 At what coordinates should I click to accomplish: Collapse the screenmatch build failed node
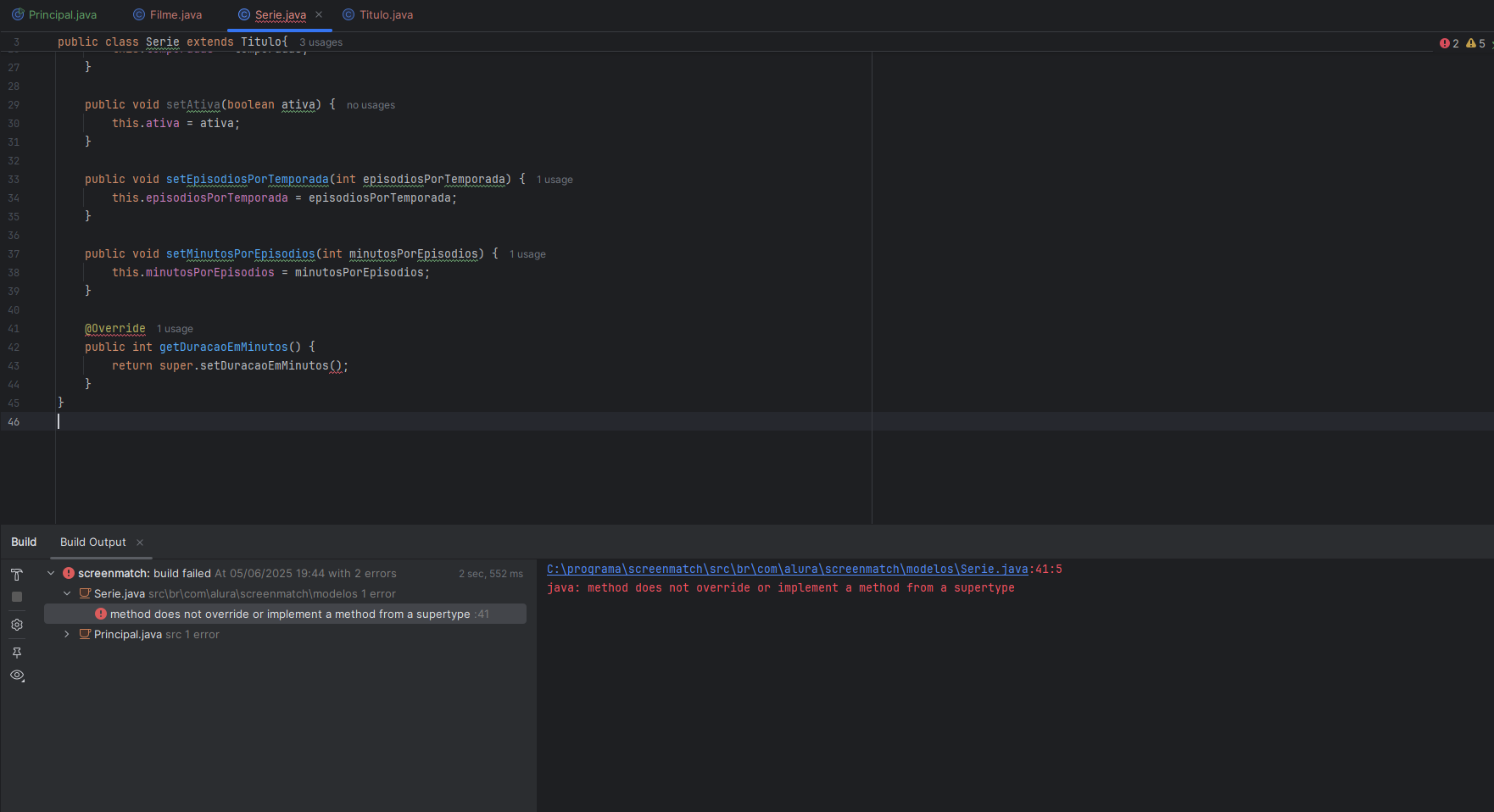pyautogui.click(x=51, y=574)
